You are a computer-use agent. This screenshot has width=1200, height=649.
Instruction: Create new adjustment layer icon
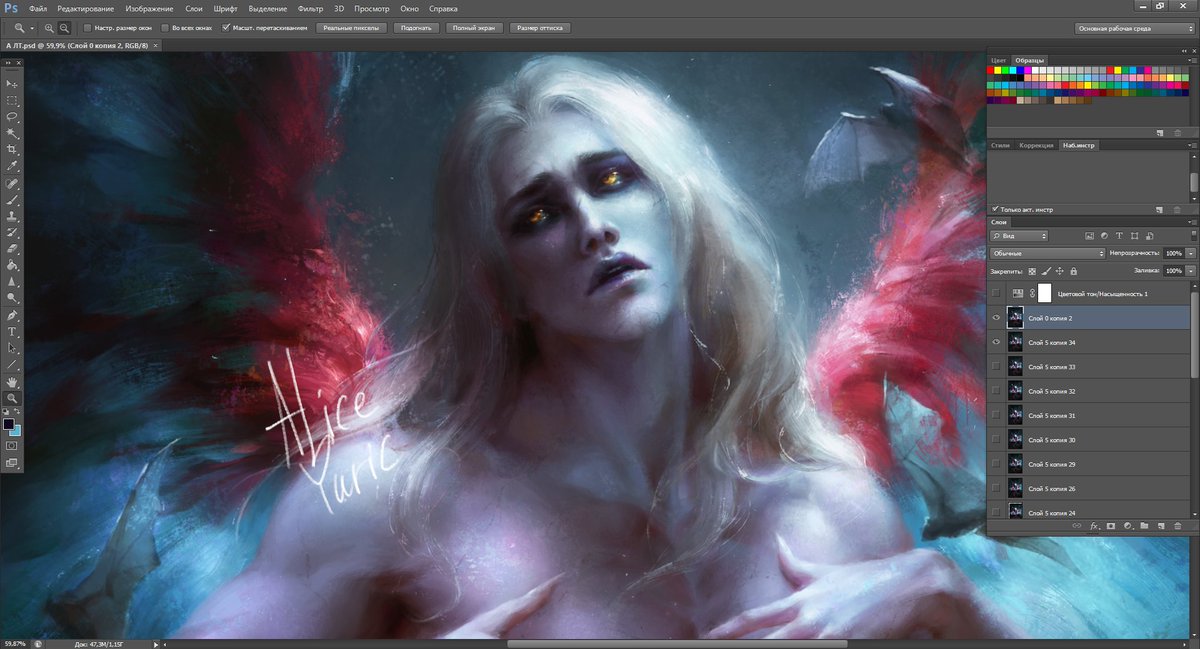pos(1127,525)
